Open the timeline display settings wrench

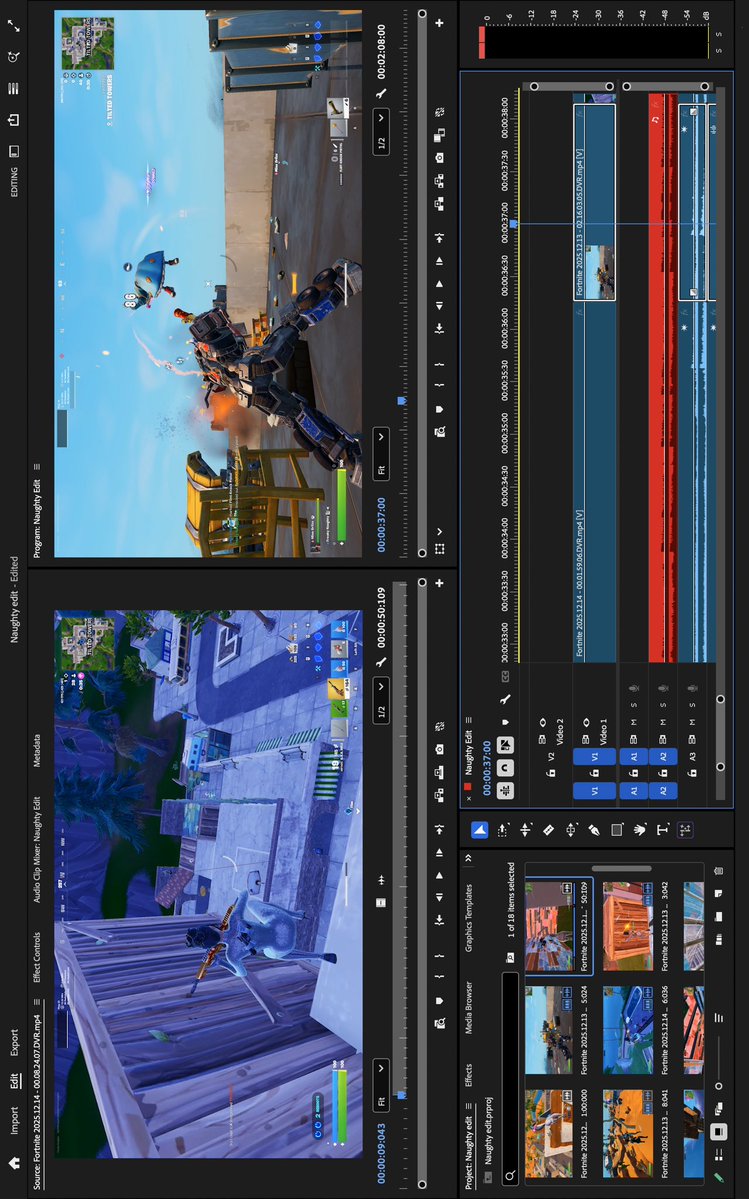pyautogui.click(x=504, y=699)
